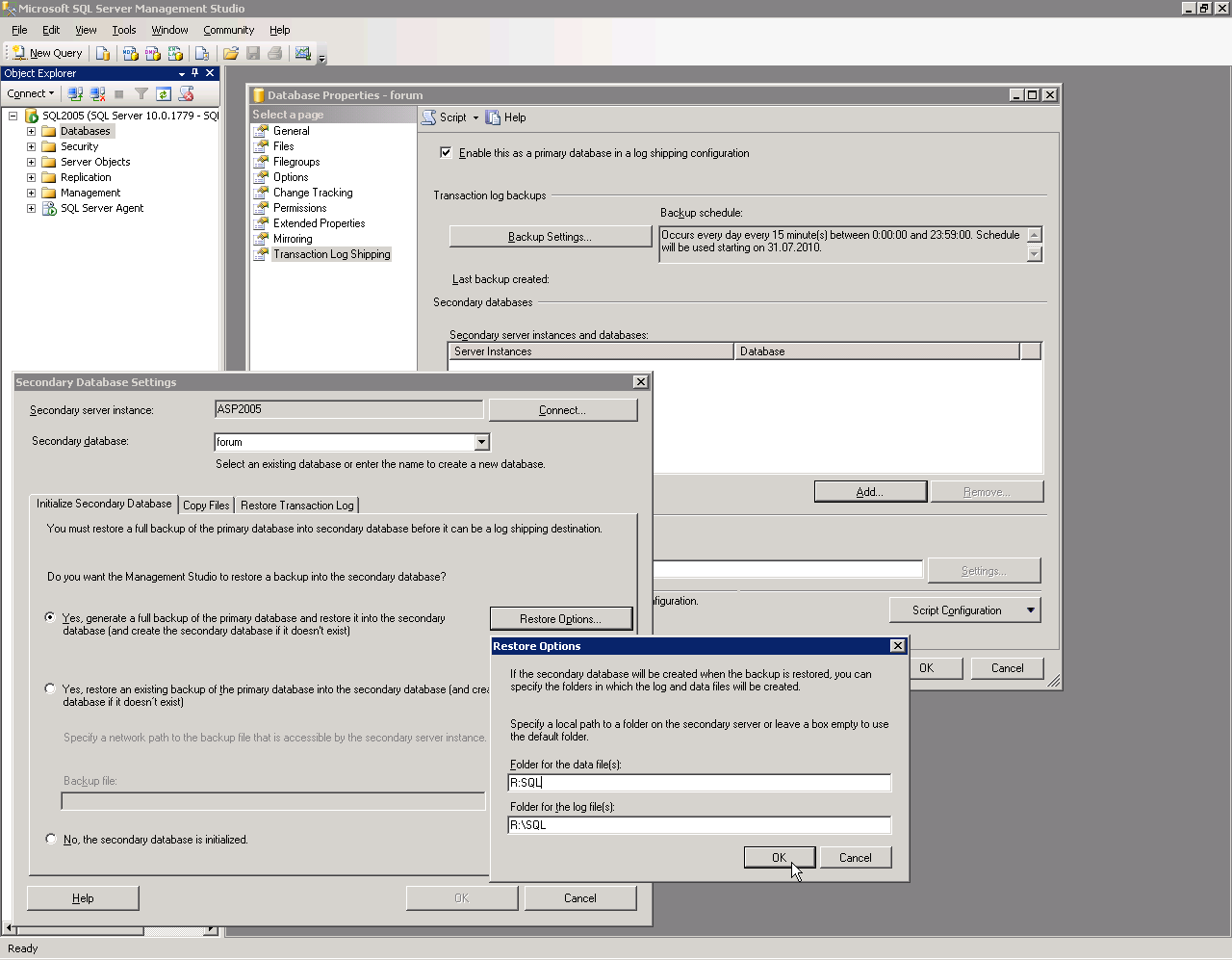Switch to the Copy Files tab
Image resolution: width=1232 pixels, height=960 pixels.
pos(206,506)
